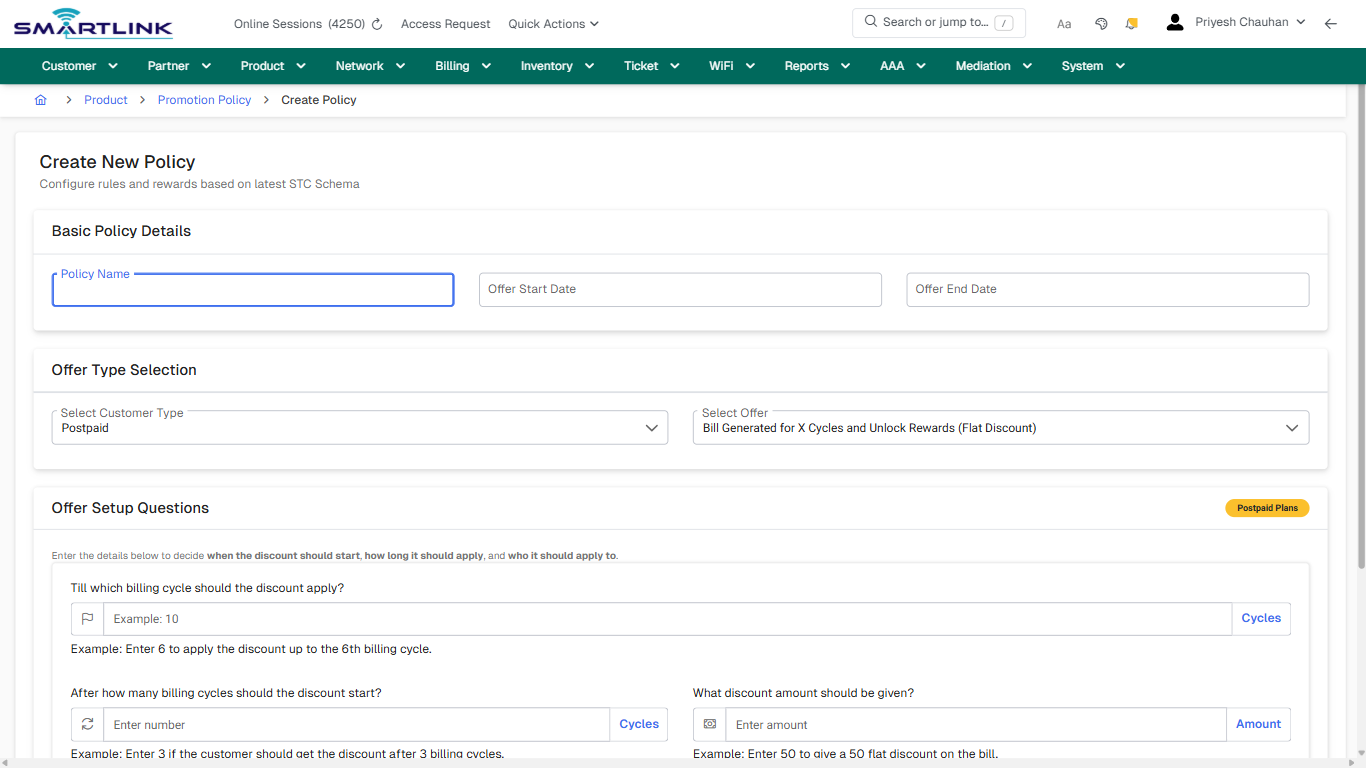Click the Postpaid Plans badge

(x=1267, y=508)
